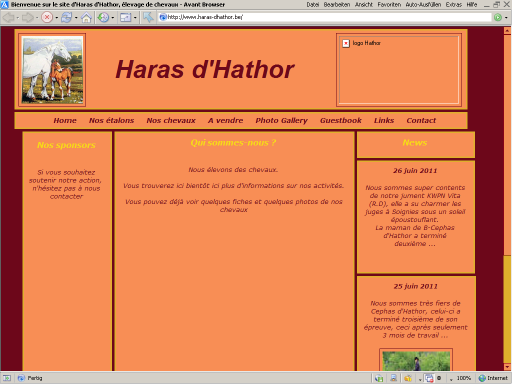Click the page scrollbar up arrow
Image resolution: width=512 pixels, height=384 pixels.
point(507,31)
